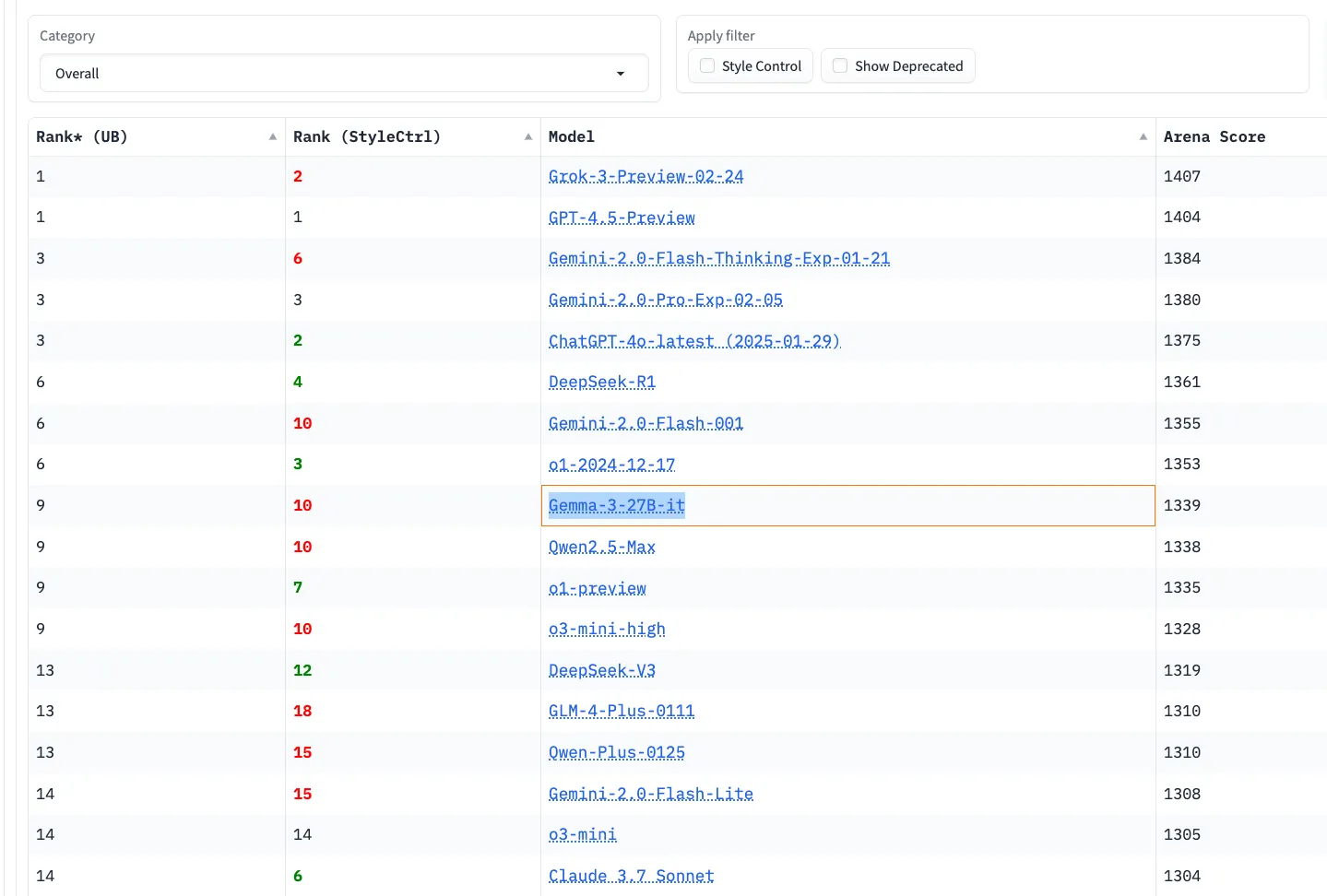Click StyleCtrl rank 4 in DeepSeek-R1 row
The width and height of the screenshot is (1327, 896).
298,382
